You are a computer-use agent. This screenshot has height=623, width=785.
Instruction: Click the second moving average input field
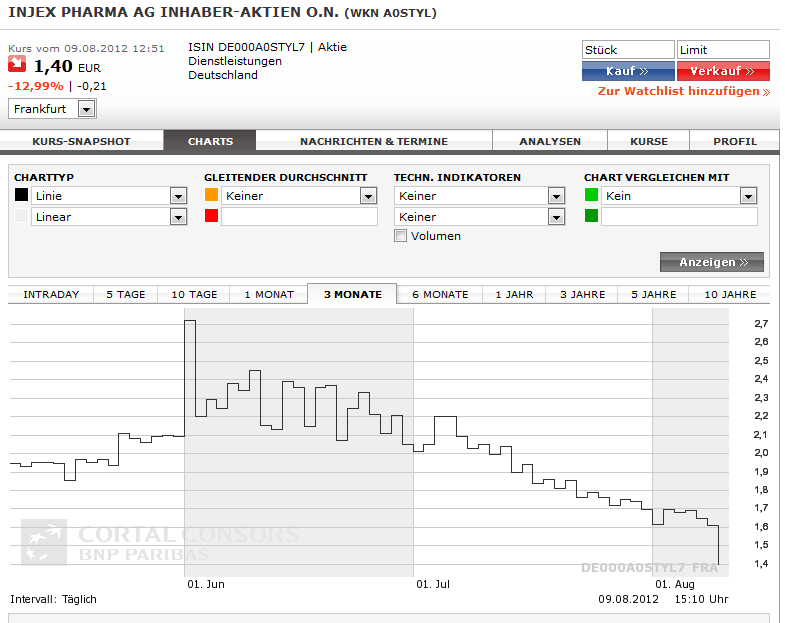pos(299,217)
